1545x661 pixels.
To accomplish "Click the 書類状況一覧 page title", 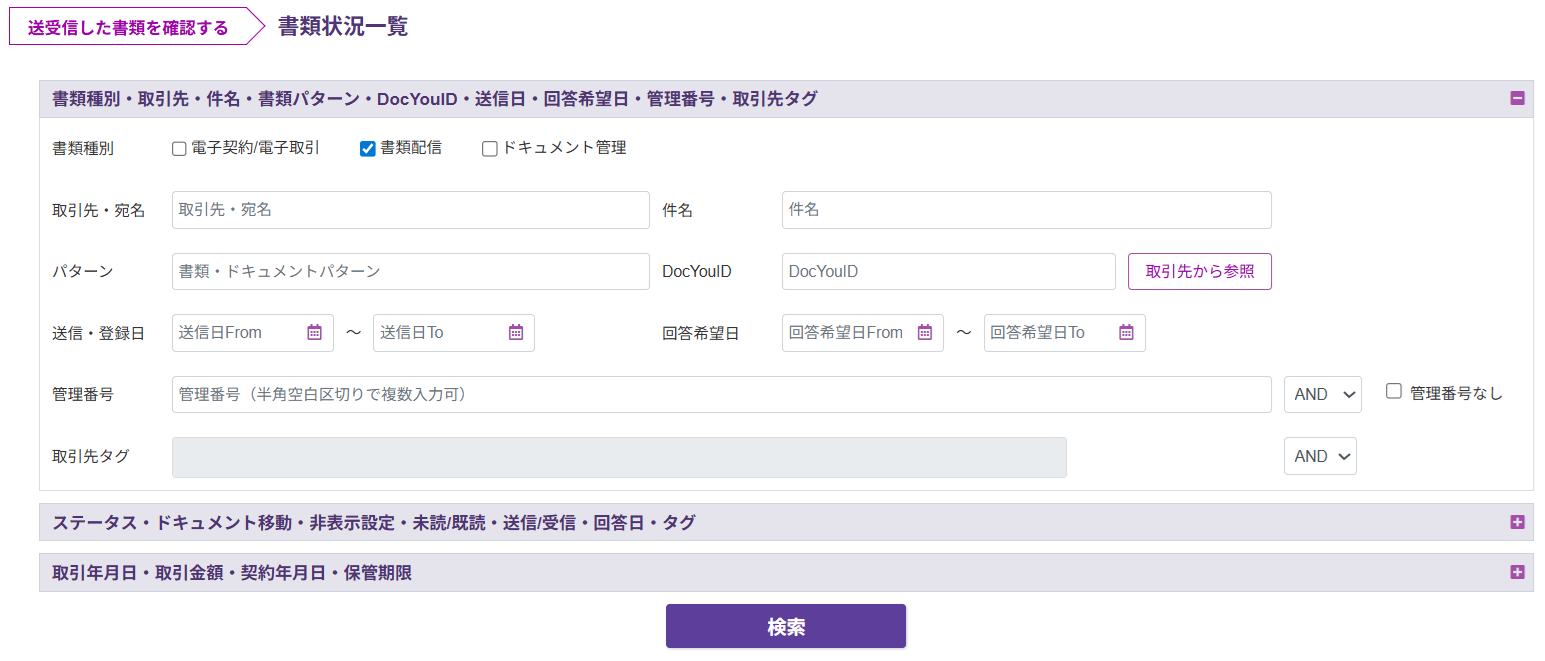I will click(343, 27).
